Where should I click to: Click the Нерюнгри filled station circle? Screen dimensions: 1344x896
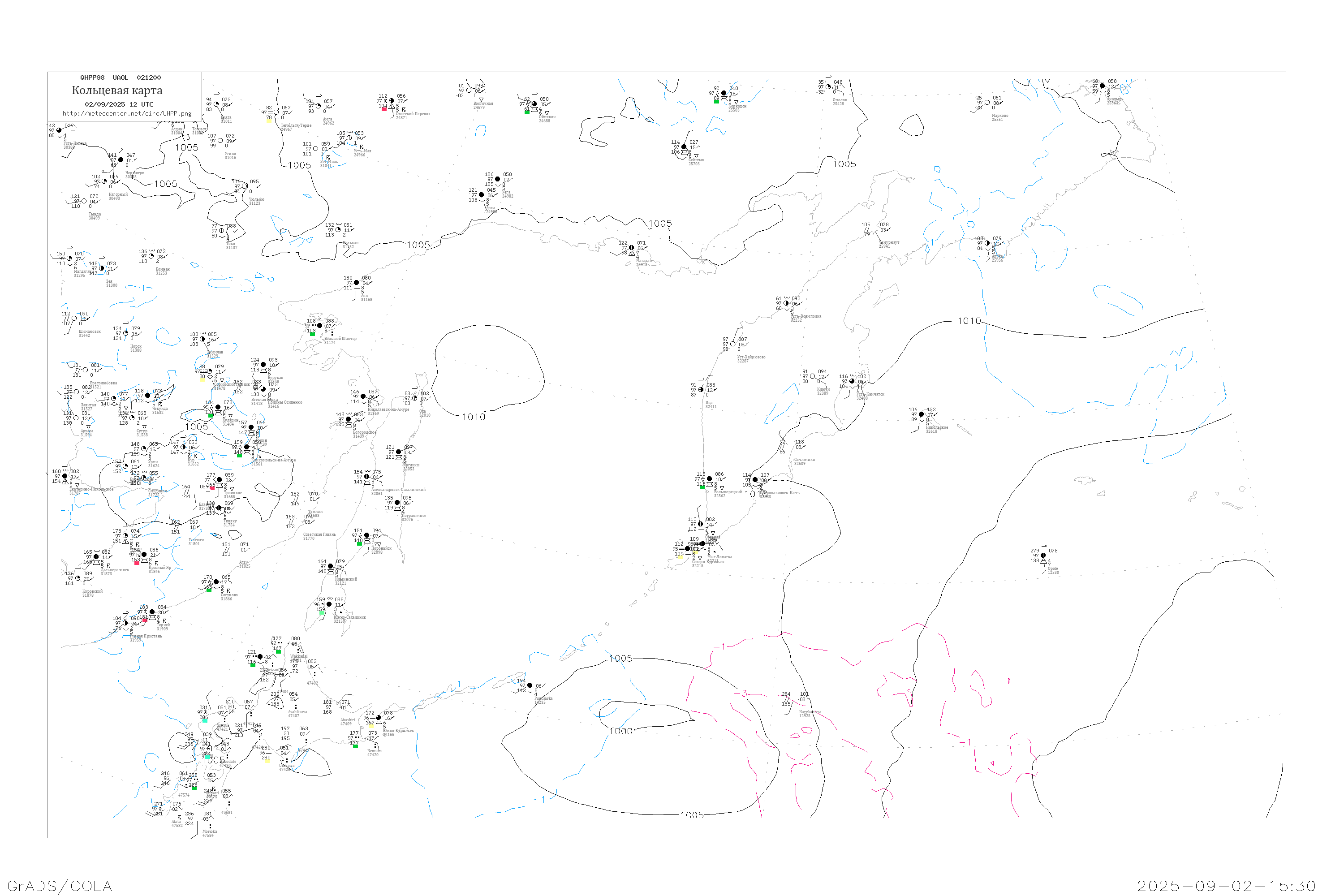click(121, 160)
